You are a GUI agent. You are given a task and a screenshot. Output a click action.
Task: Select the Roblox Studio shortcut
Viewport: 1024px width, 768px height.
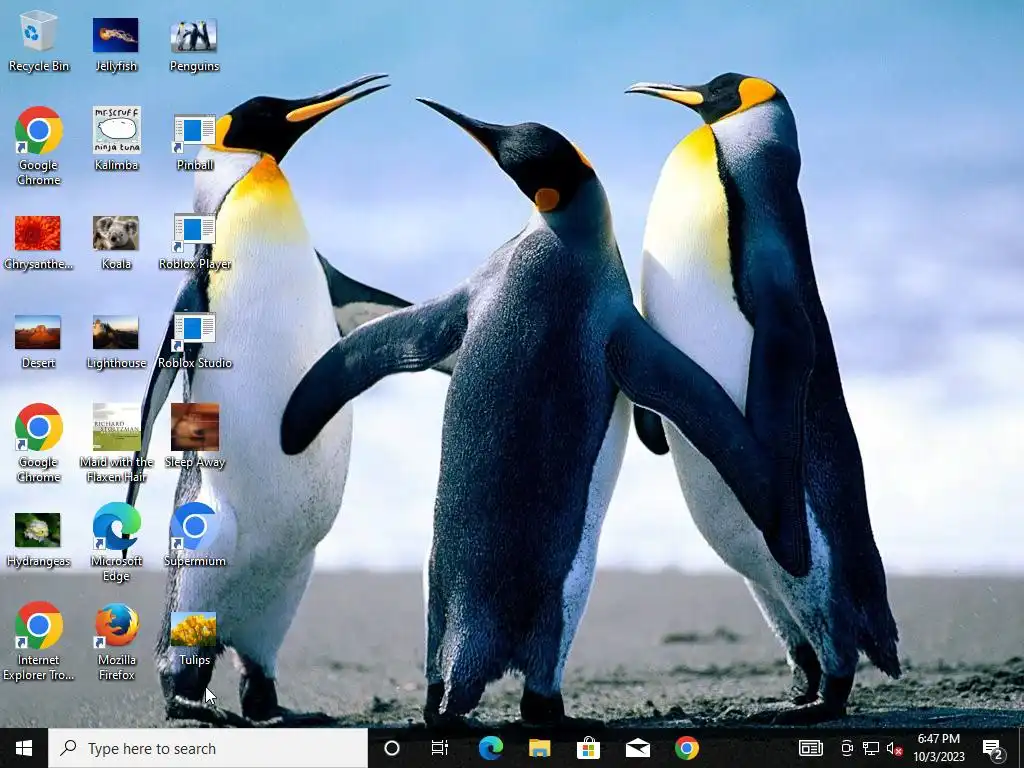pos(194,341)
